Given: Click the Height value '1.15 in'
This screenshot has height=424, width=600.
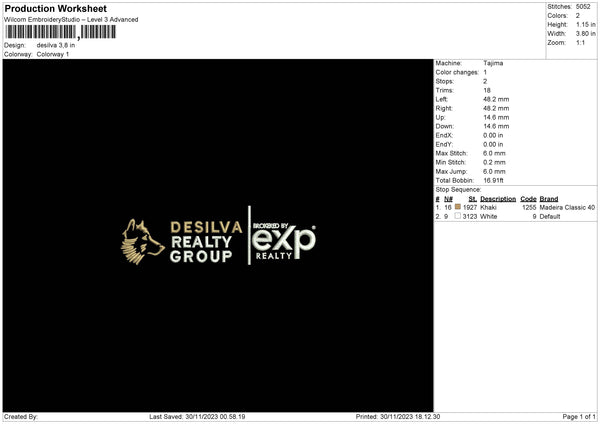Looking at the screenshot, I should click(x=586, y=24).
